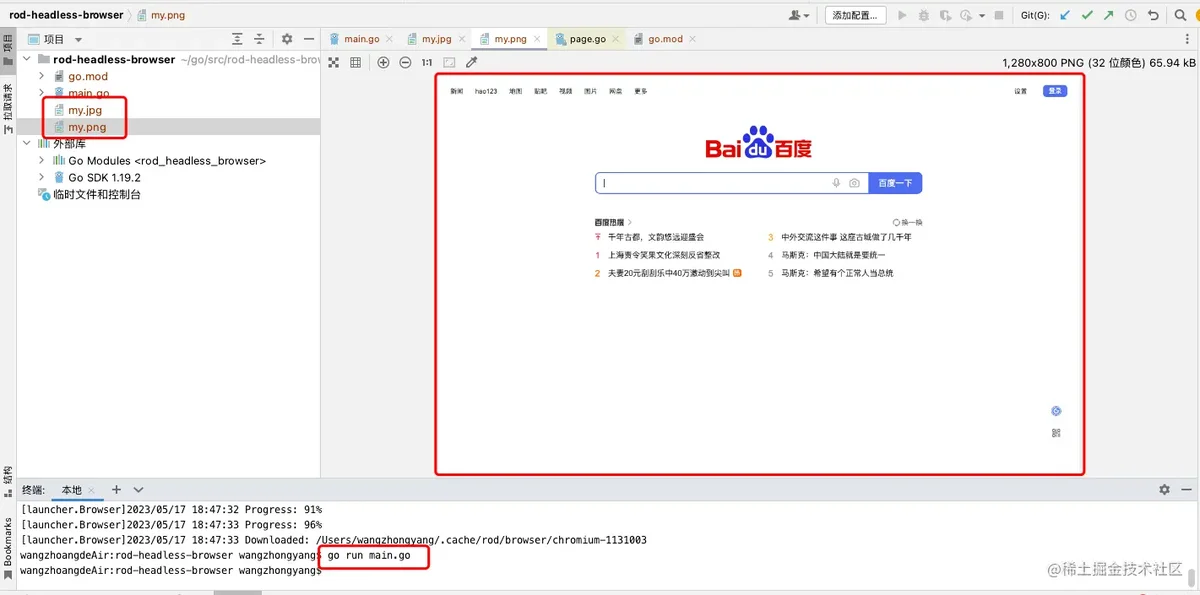1200x595 pixels.
Task: Collapse the rod-headless-browser root folder
Action: (26, 59)
